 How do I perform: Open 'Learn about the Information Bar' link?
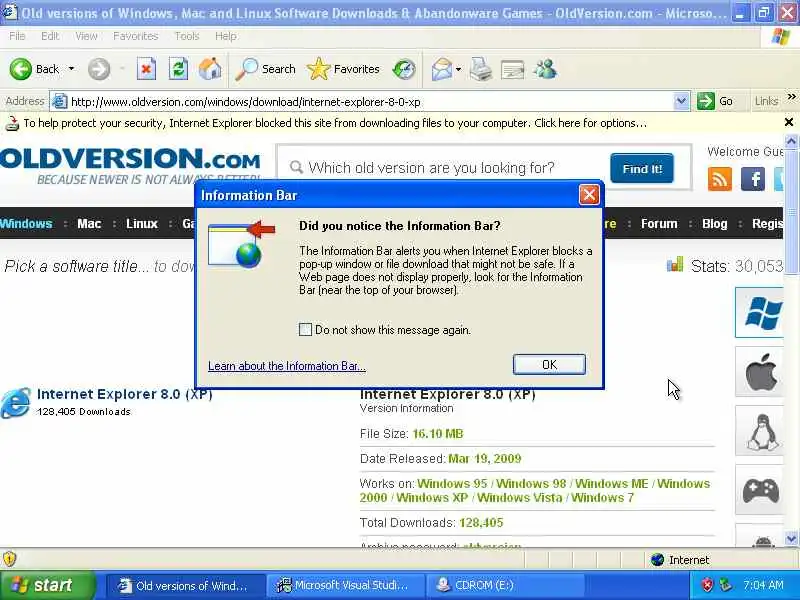(287, 366)
